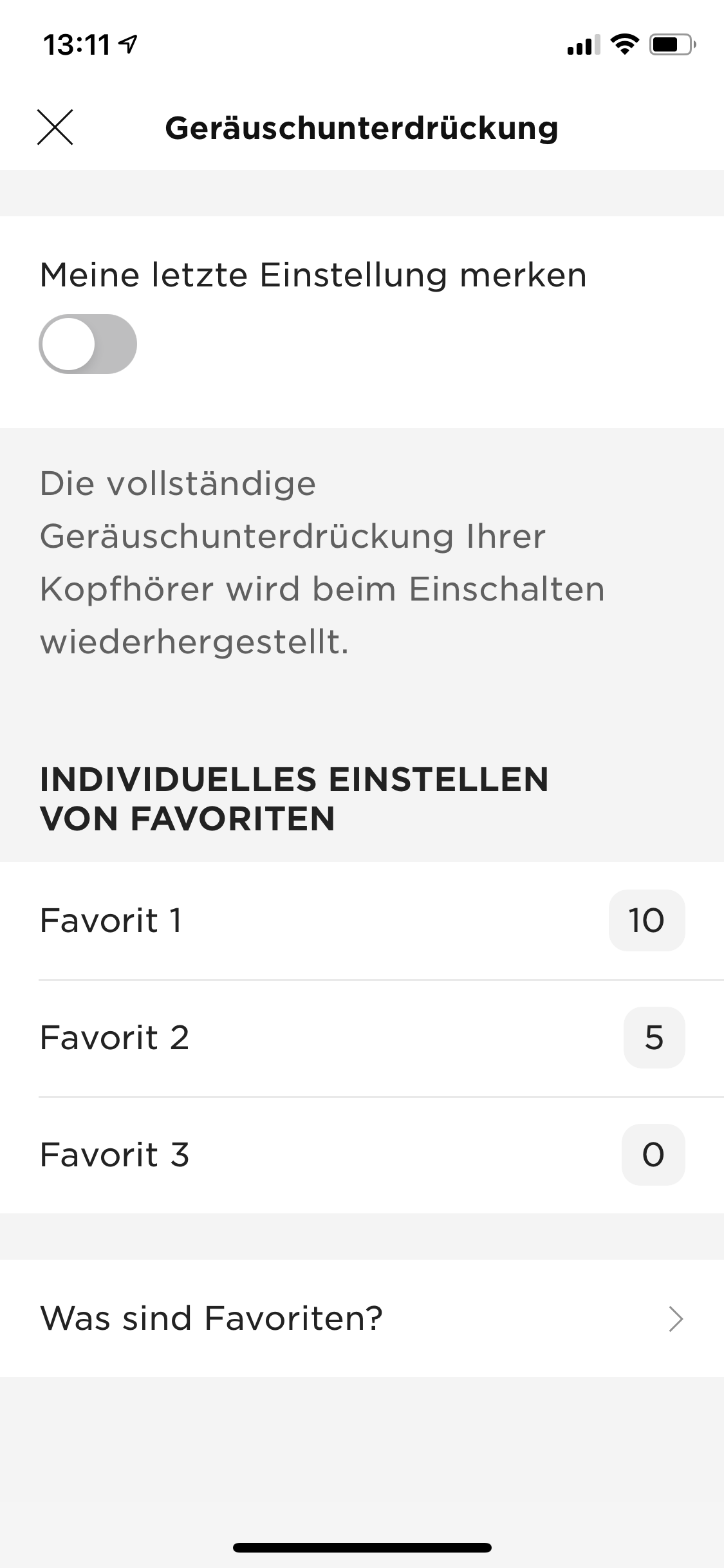Tap the Favorit 1 value badge showing 10
724x1568 pixels.
(x=646, y=920)
